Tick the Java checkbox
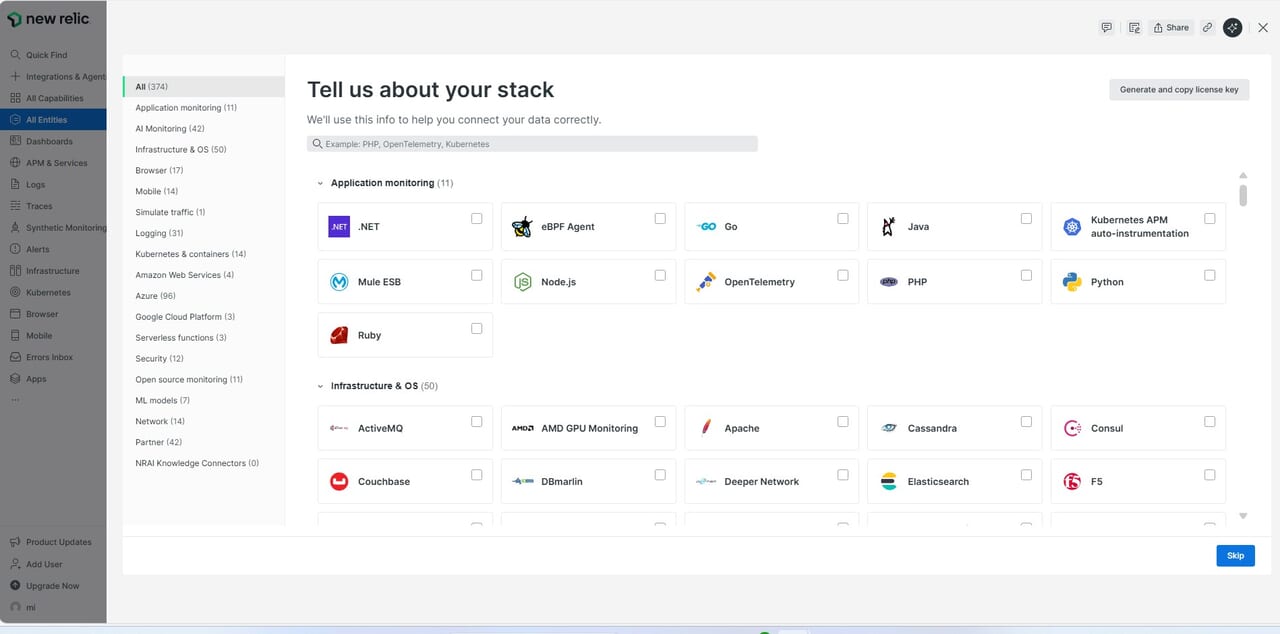The image size is (1280, 634). tap(1026, 218)
